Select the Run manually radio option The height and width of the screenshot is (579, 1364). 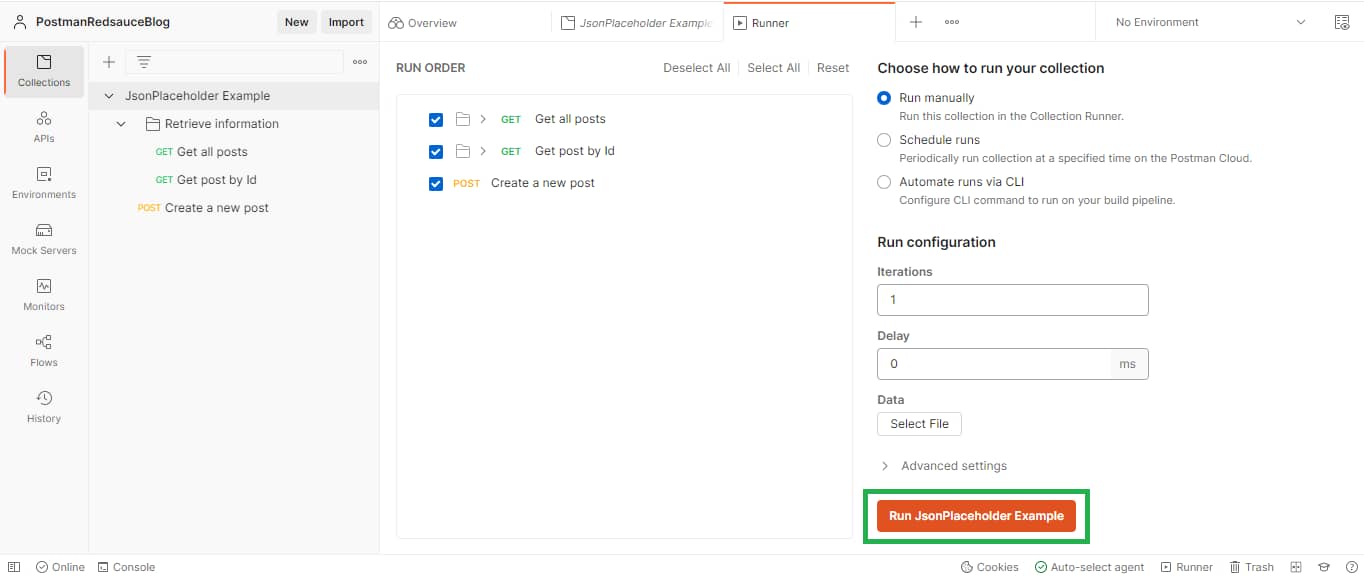[x=884, y=98]
